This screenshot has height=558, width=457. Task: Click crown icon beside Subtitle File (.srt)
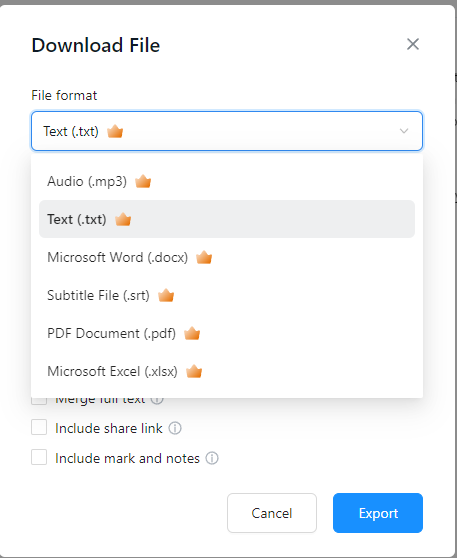coord(166,295)
